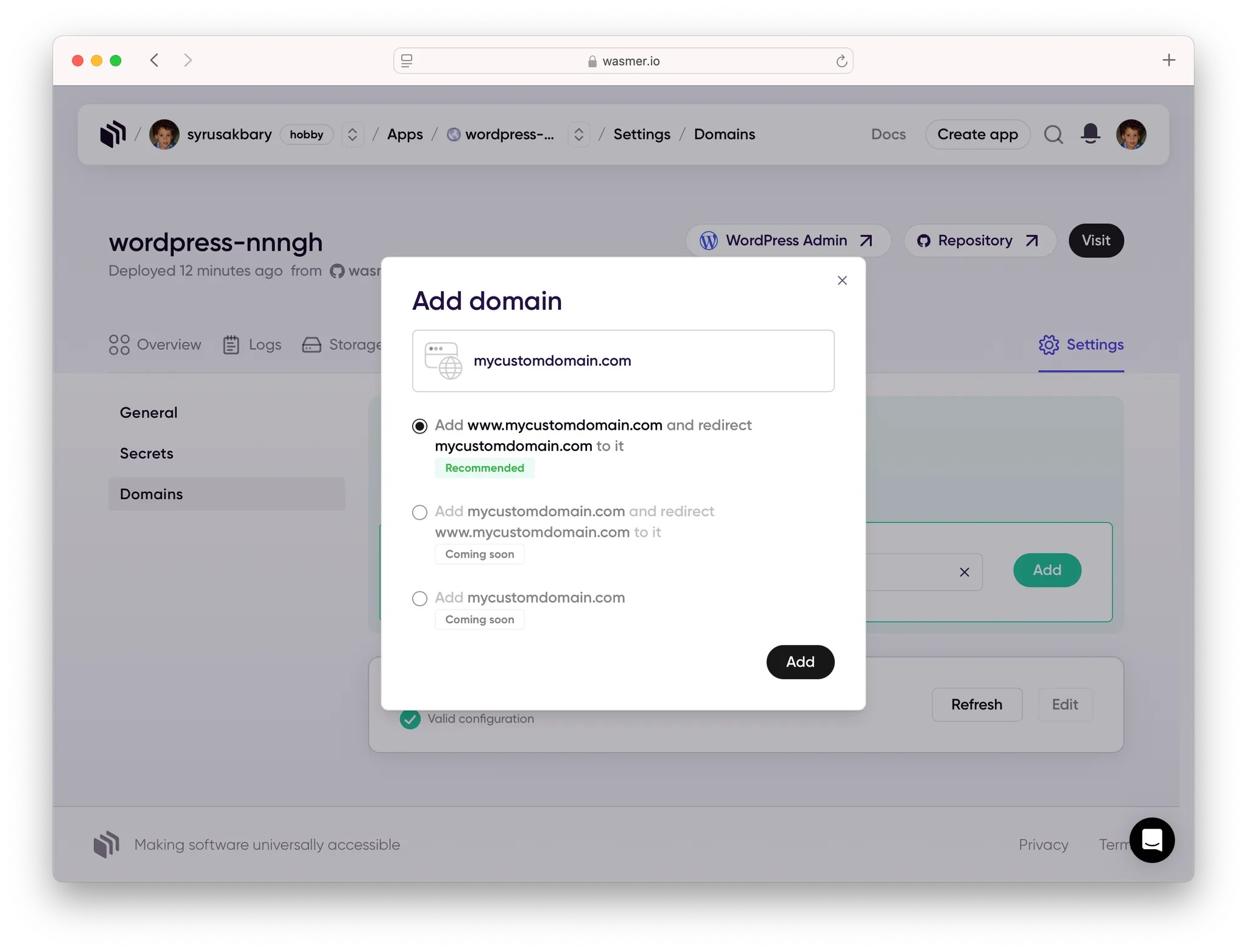The width and height of the screenshot is (1247, 952).
Task: Click the profile avatar picture
Action: (x=1131, y=134)
